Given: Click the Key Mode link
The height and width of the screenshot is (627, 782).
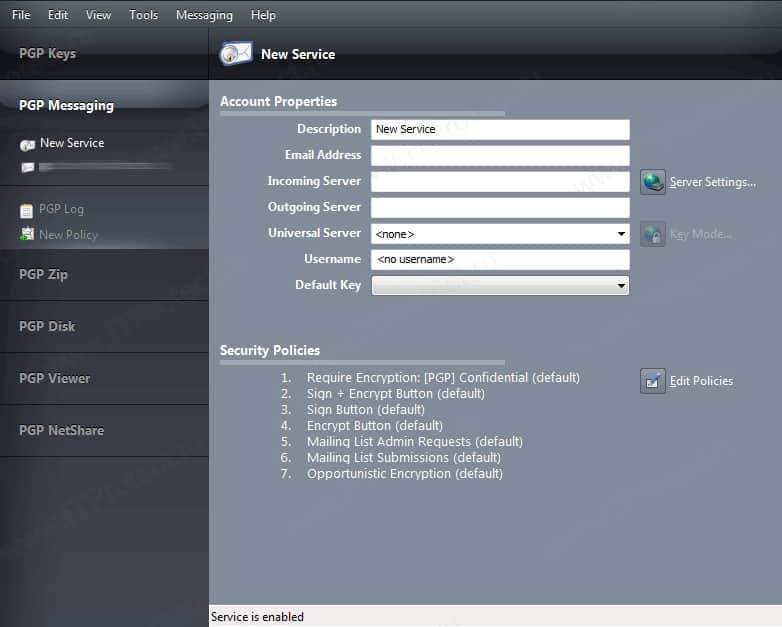Looking at the screenshot, I should tap(701, 234).
